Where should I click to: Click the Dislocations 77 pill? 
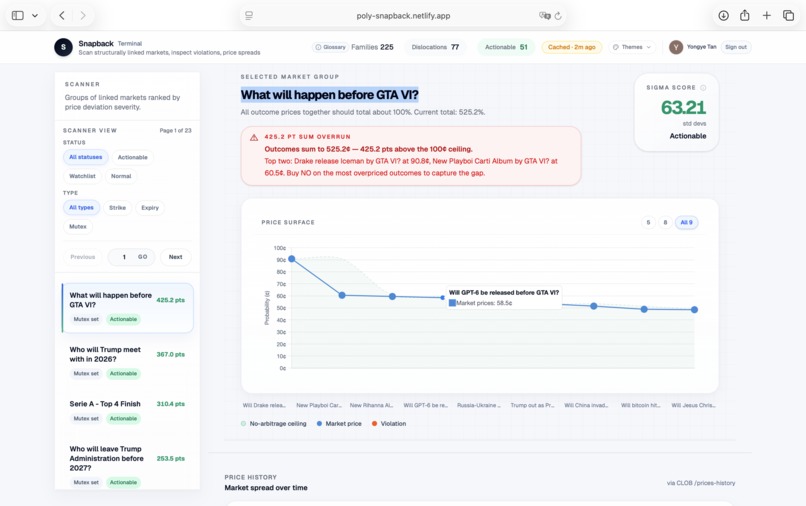click(x=435, y=47)
